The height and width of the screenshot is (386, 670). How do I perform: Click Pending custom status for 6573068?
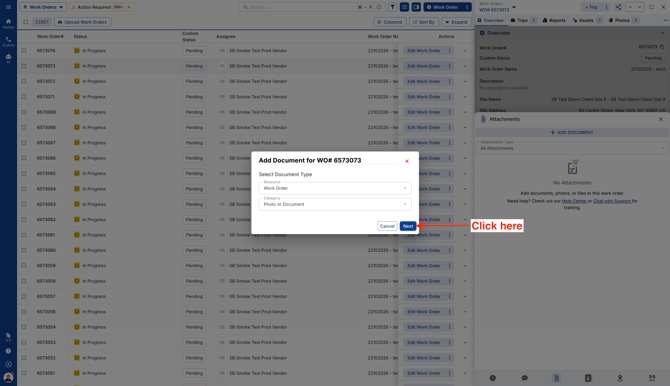pyautogui.click(x=194, y=127)
